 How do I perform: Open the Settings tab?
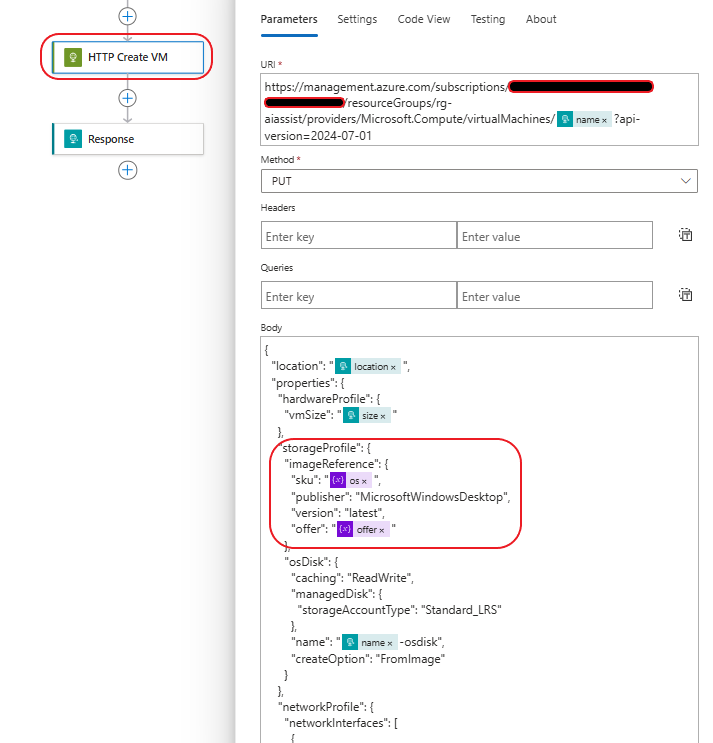tap(357, 19)
